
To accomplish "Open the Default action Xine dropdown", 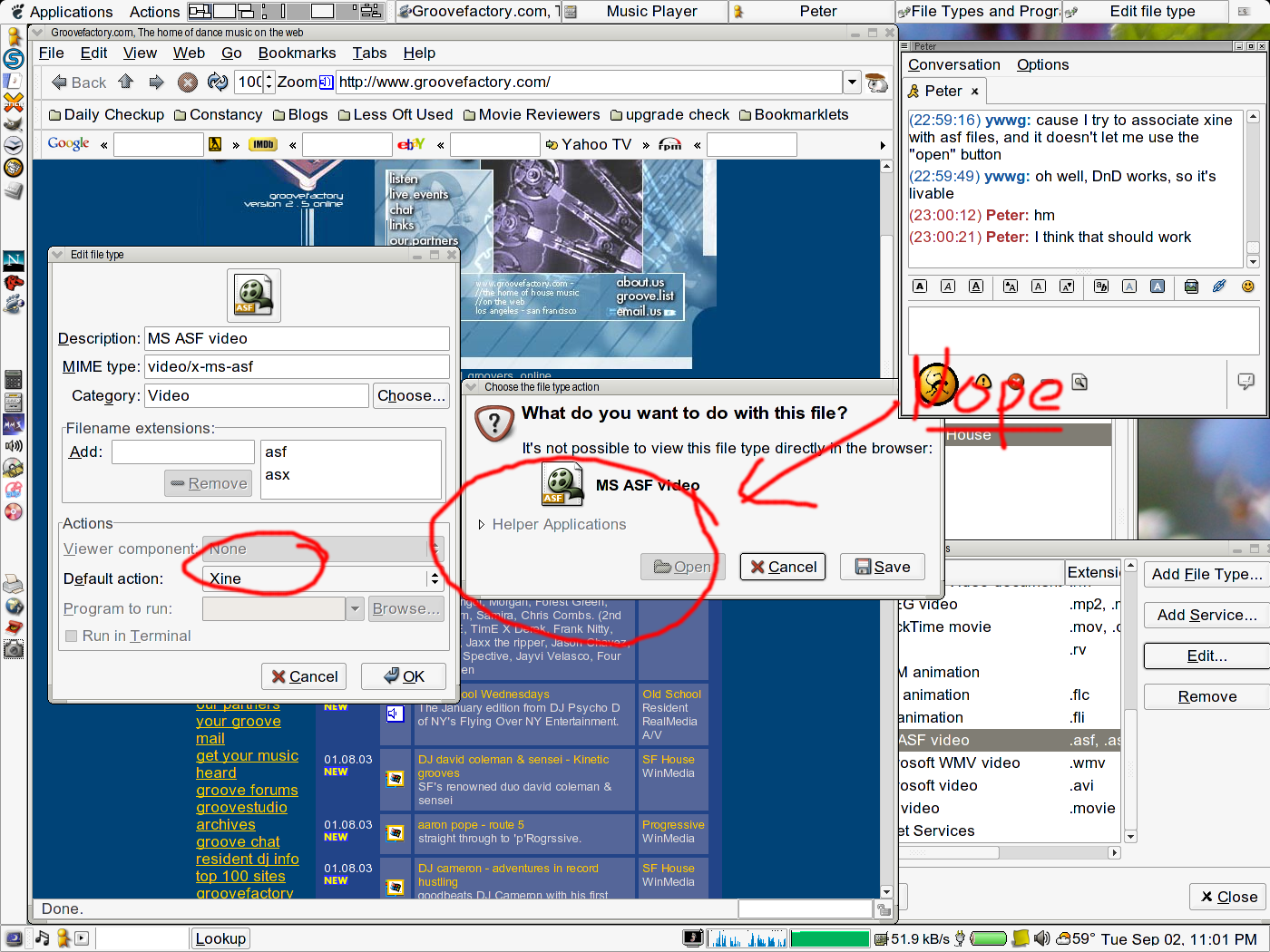I will [323, 578].
